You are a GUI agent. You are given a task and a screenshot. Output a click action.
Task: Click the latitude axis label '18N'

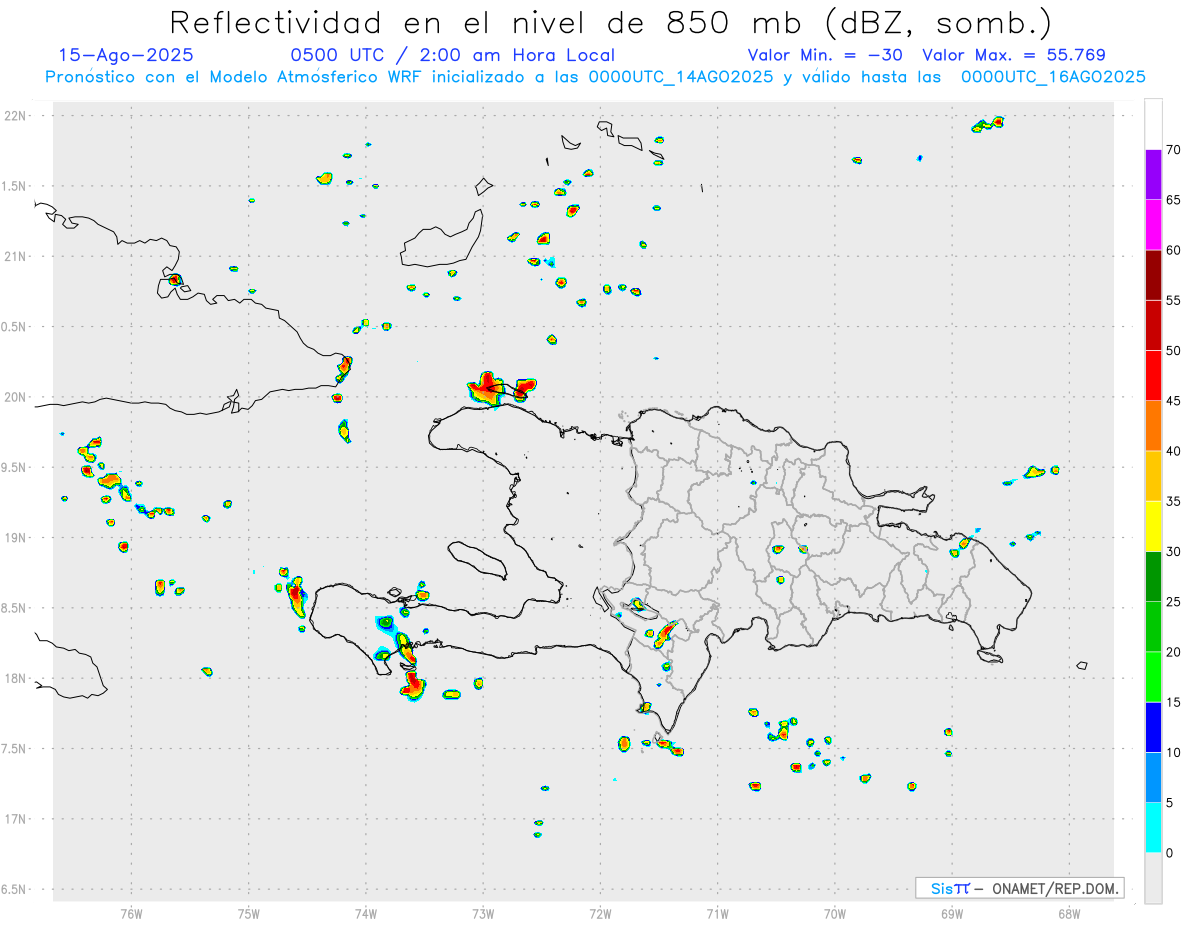pyautogui.click(x=17, y=679)
